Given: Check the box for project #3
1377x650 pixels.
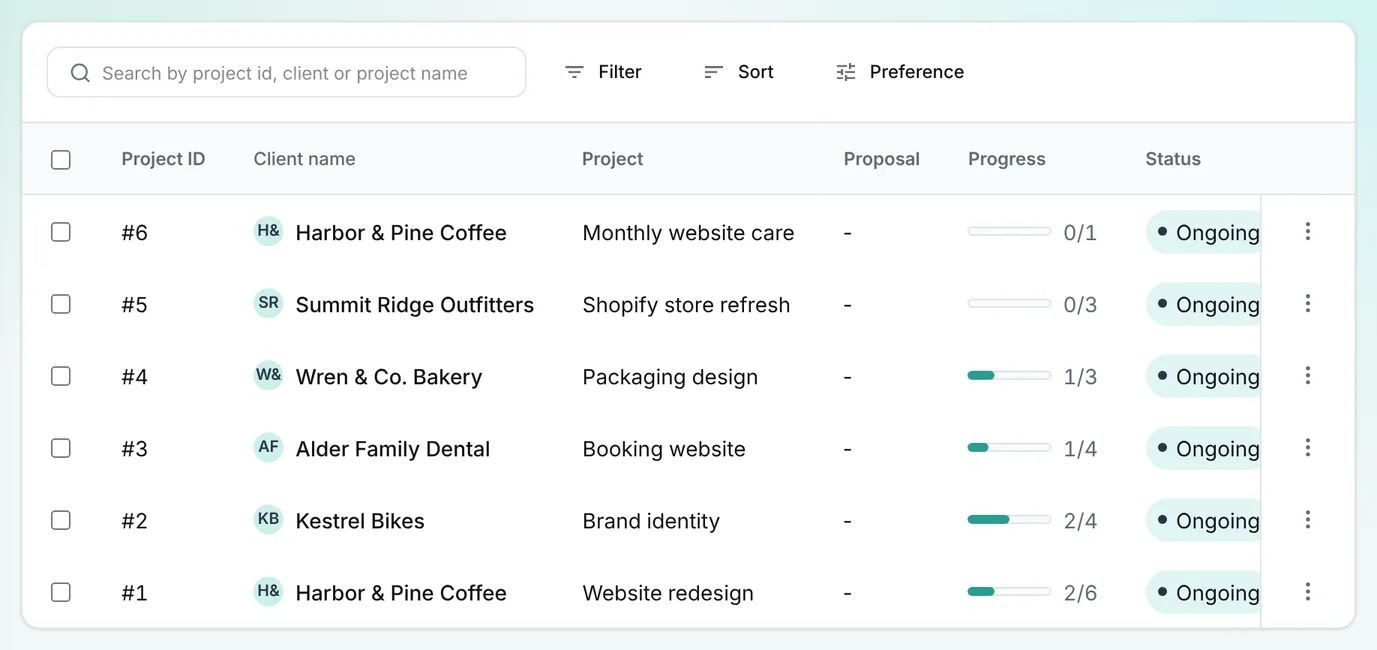Looking at the screenshot, I should [x=61, y=448].
